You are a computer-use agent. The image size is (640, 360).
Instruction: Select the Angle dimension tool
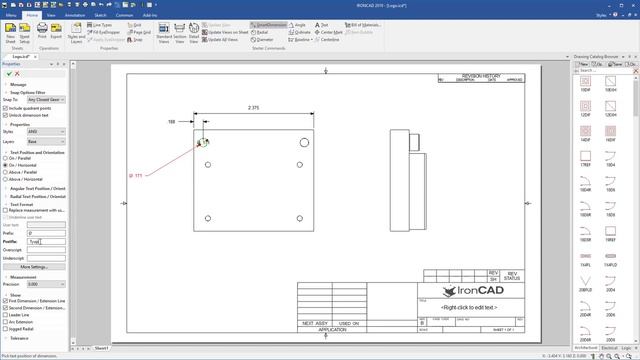coord(297,25)
